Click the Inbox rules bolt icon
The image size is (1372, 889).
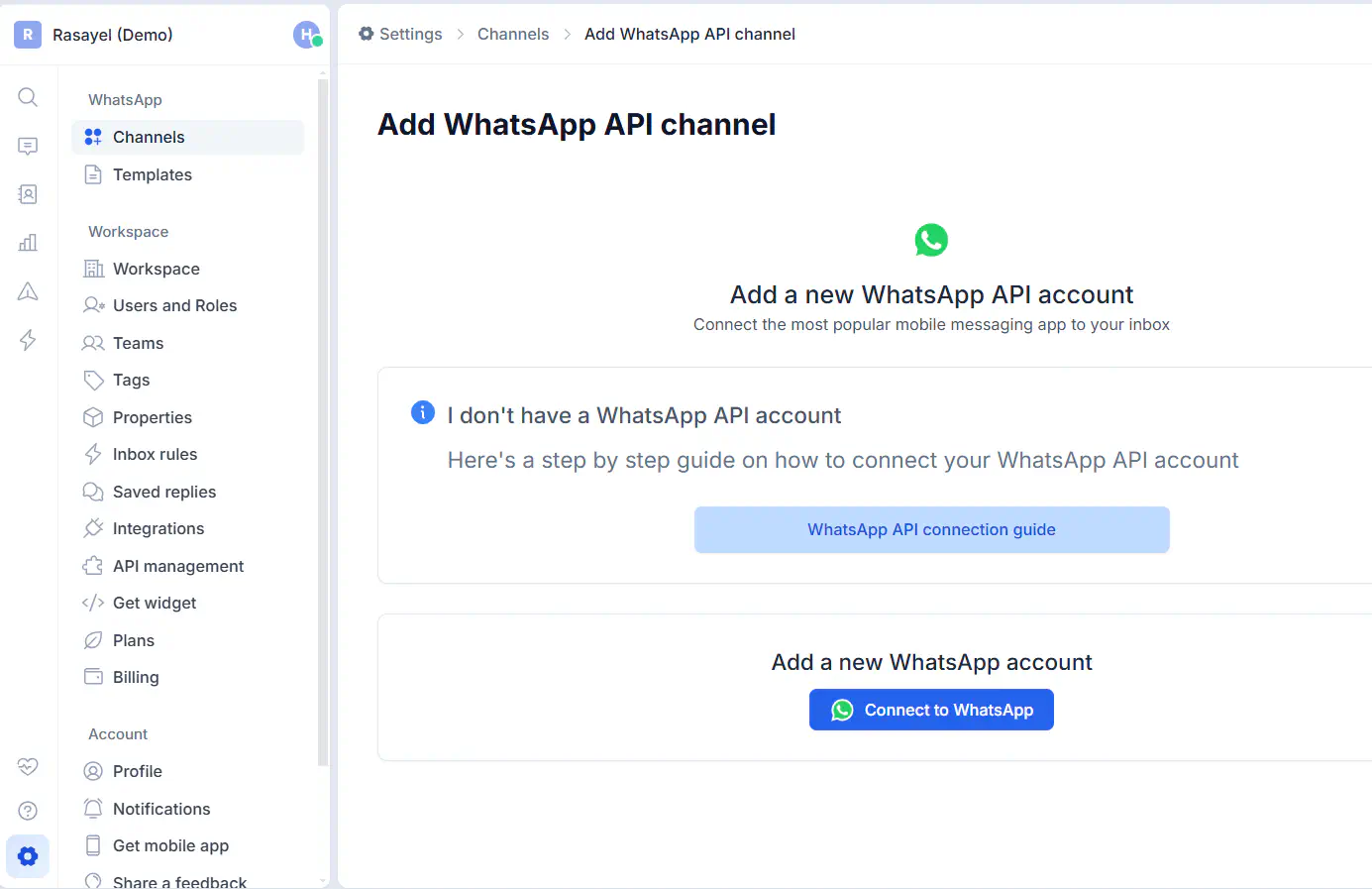93,454
